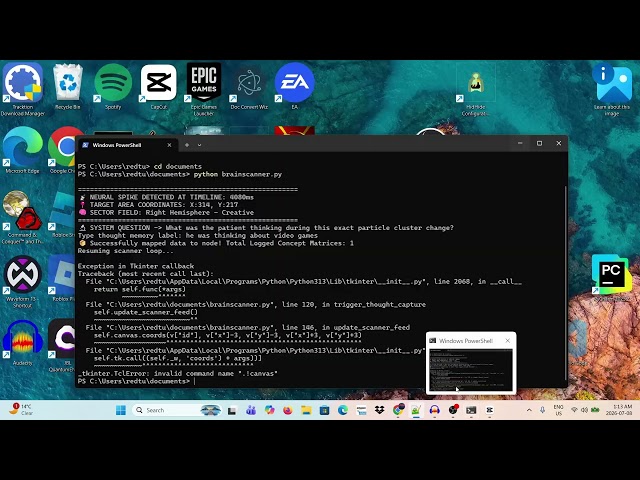The height and width of the screenshot is (480, 640).
Task: Click the taskbar Search box
Action: click(176, 410)
